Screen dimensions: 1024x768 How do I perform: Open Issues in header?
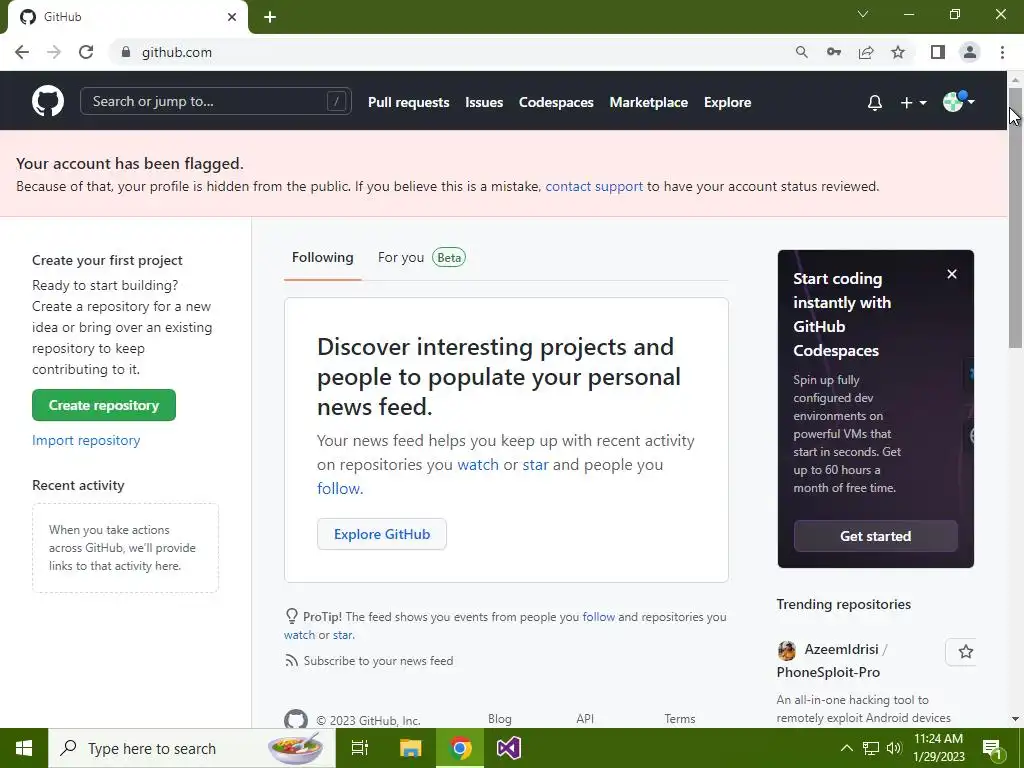pyautogui.click(x=484, y=103)
